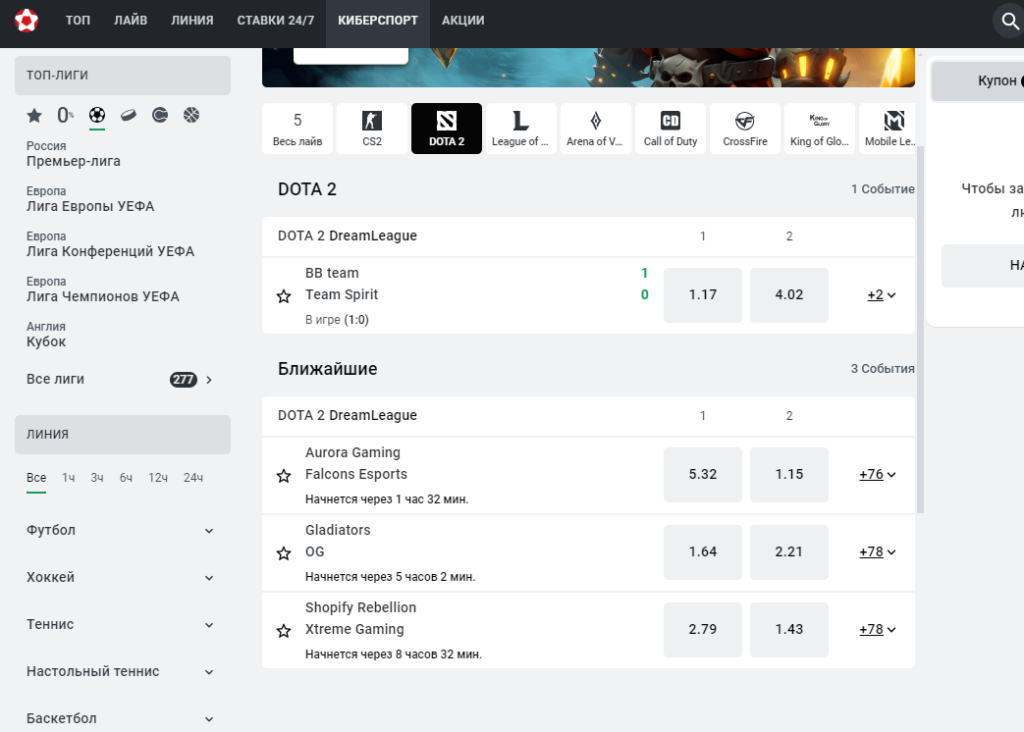
Task: Bet on Falcons Esports at odds 1.15
Action: pos(789,475)
